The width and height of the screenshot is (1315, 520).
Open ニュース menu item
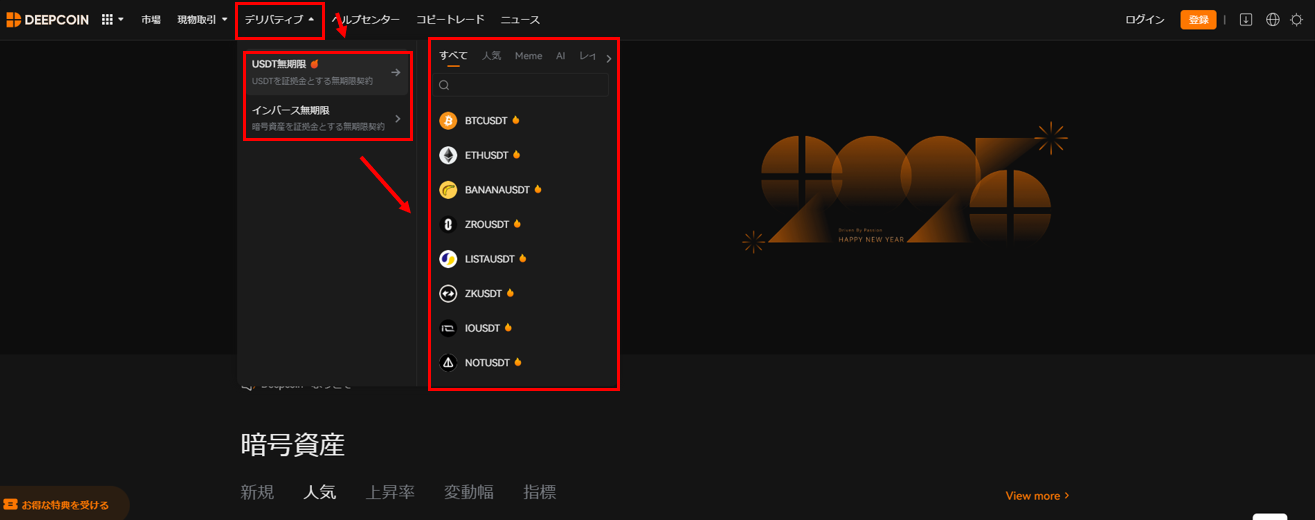(520, 19)
